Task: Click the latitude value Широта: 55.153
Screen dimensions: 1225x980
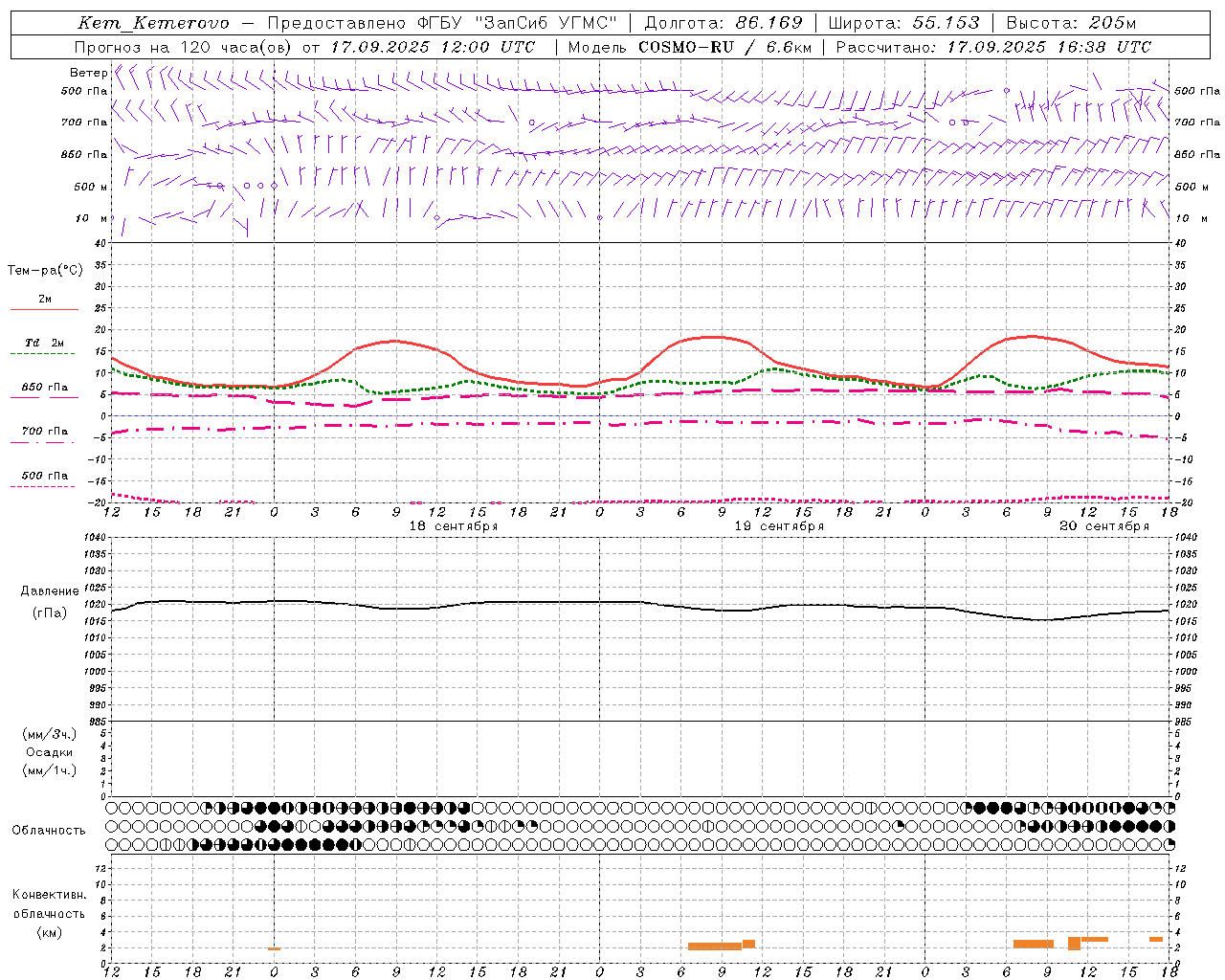Action: coord(903,23)
